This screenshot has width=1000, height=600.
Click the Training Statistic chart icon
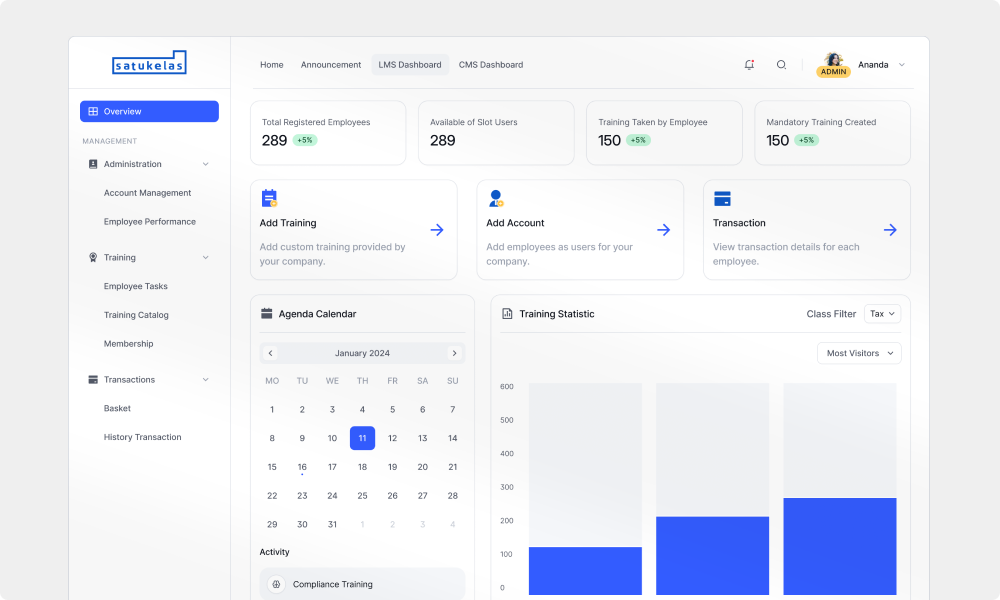tap(507, 314)
